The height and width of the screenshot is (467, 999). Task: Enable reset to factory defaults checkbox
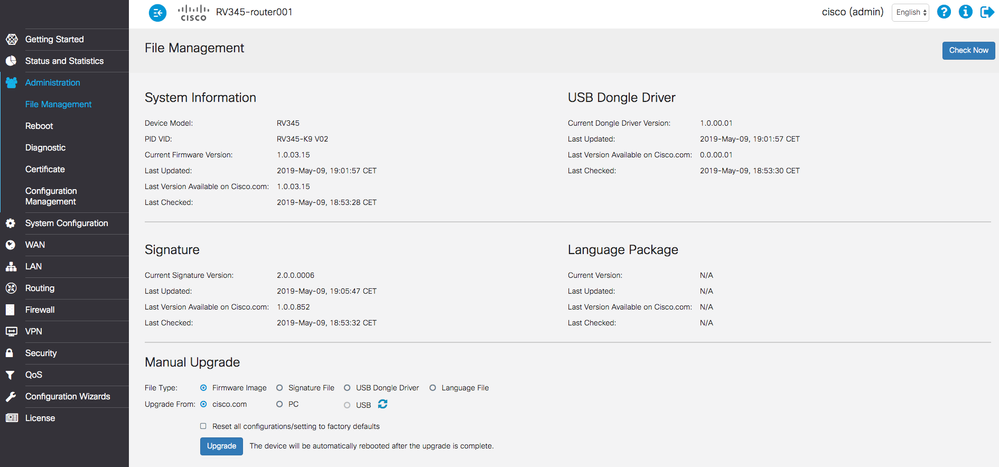click(x=203, y=426)
